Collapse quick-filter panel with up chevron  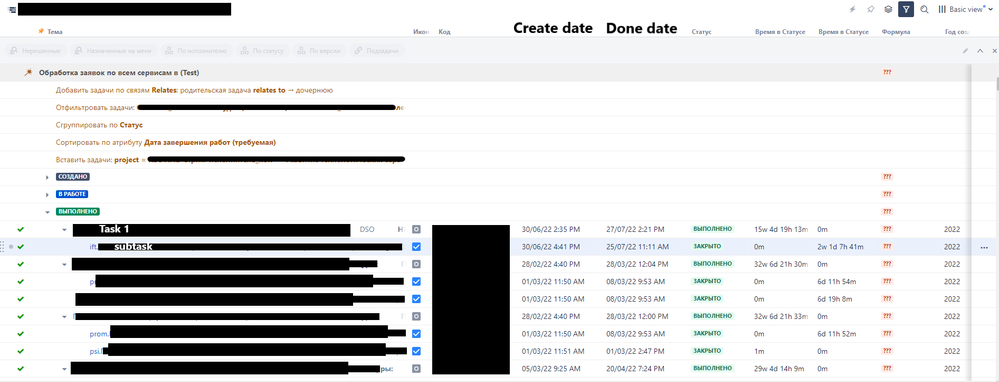[x=980, y=50]
